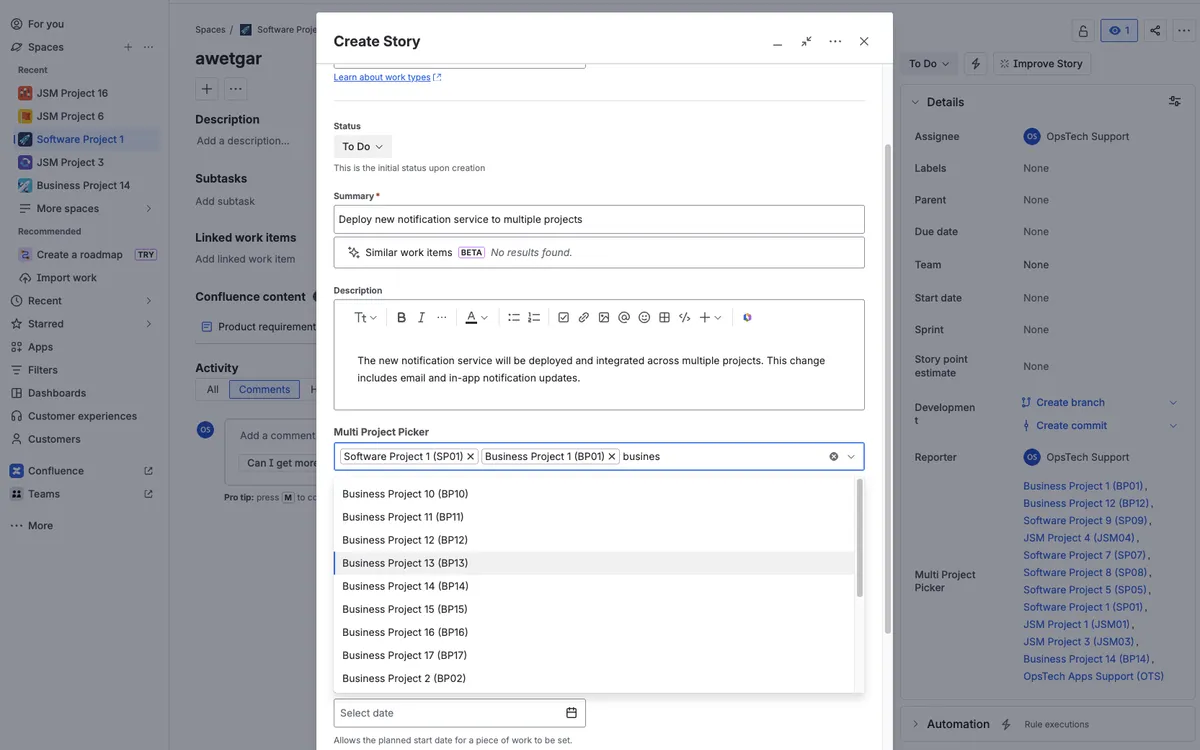Screen dimensions: 1200x750
Task: Click the dropdown list scrollbar
Action: (x=859, y=537)
